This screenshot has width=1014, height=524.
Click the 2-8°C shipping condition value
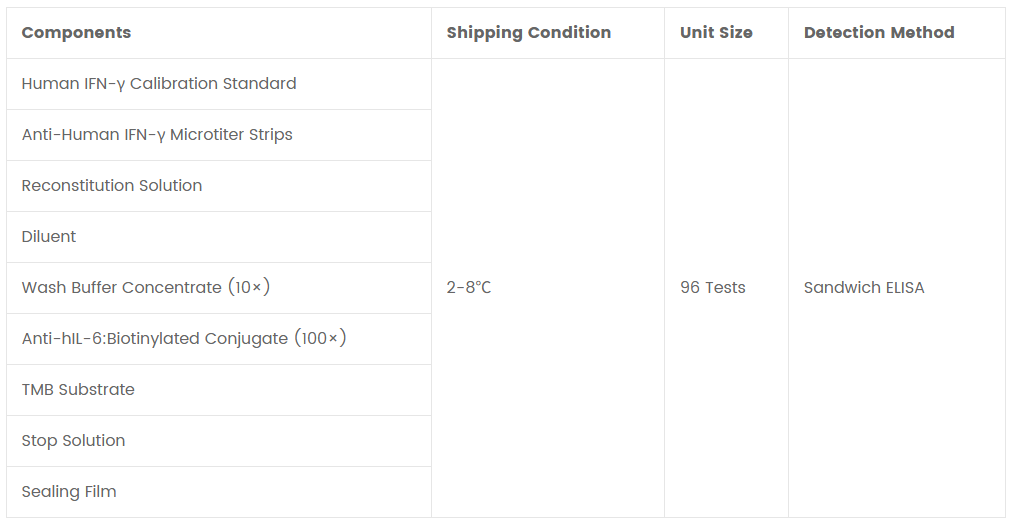469,288
